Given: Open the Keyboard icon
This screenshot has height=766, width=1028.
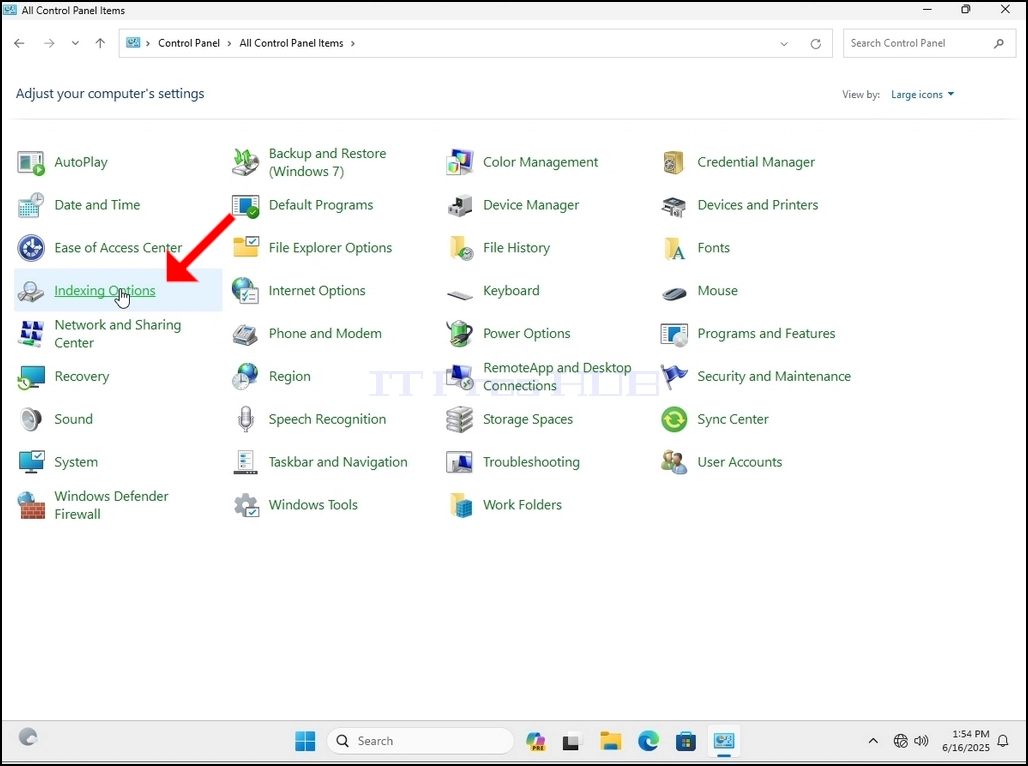Looking at the screenshot, I should 460,294.
